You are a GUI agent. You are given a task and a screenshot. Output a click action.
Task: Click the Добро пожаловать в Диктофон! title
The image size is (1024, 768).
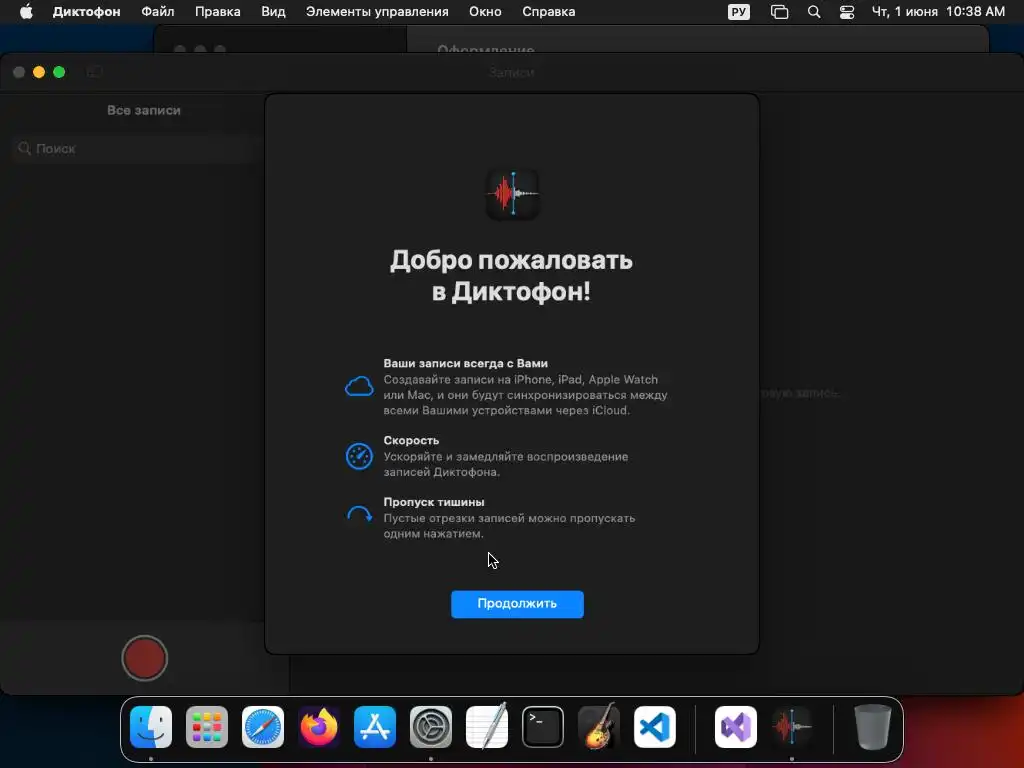(x=511, y=275)
